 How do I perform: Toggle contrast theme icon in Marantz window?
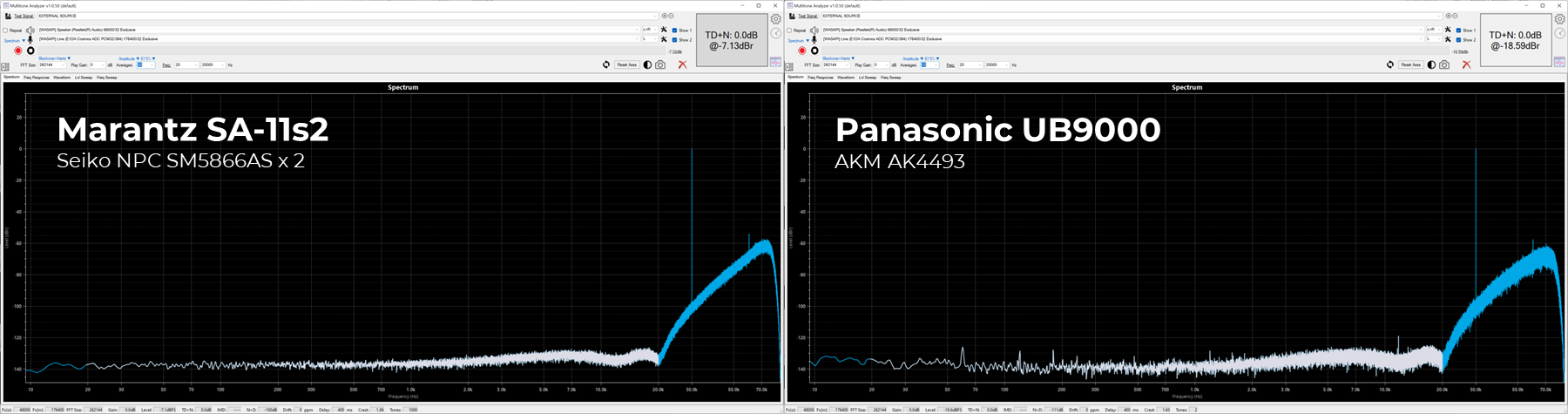647,64
